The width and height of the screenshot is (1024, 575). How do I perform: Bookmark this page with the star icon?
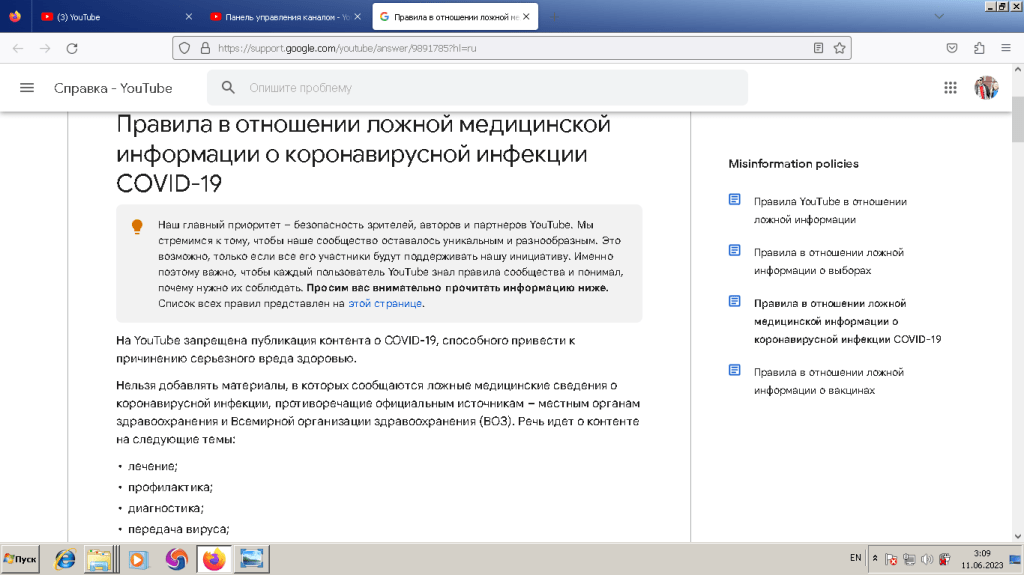tap(840, 48)
